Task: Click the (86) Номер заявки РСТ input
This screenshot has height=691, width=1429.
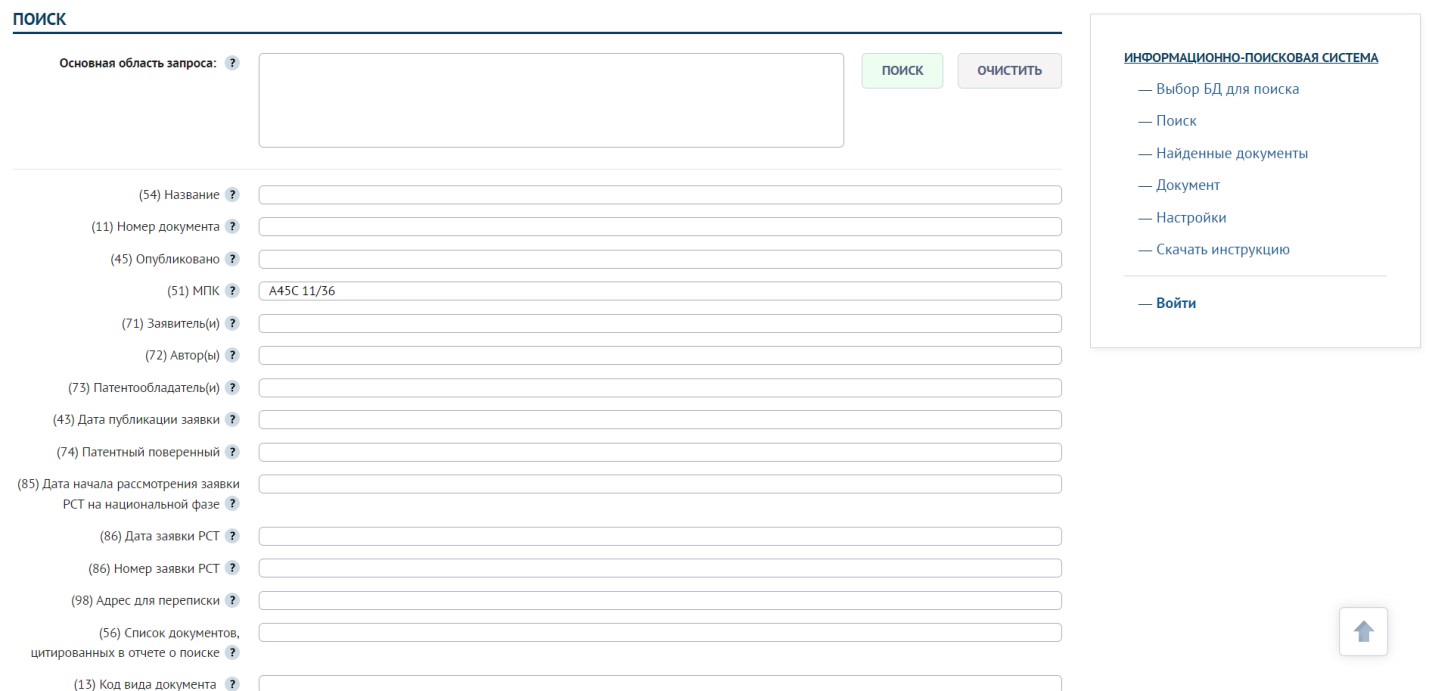Action: (x=660, y=568)
